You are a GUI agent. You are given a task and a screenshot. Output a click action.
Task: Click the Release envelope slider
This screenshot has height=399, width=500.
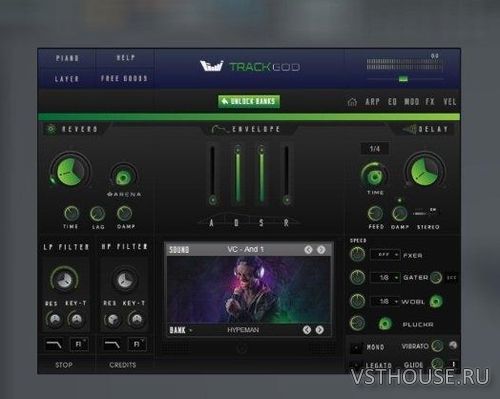286,175
